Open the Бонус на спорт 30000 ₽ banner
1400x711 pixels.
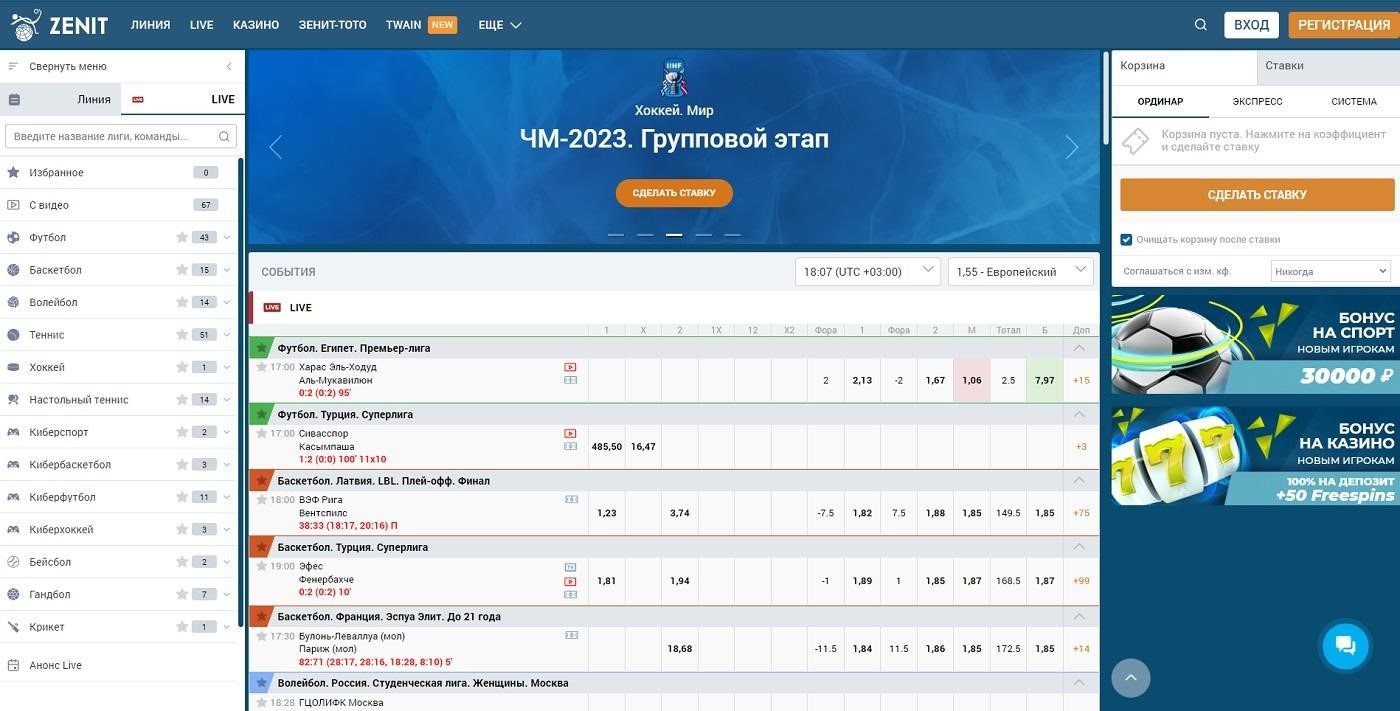[1256, 343]
